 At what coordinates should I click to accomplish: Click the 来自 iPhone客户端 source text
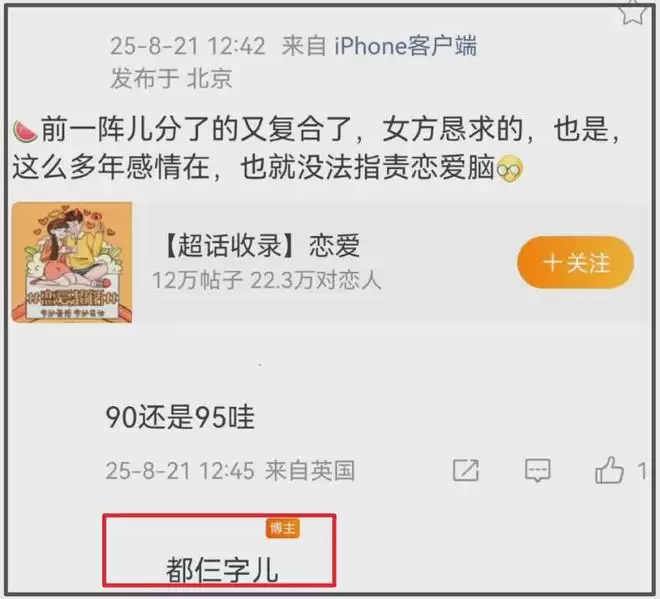click(x=379, y=46)
